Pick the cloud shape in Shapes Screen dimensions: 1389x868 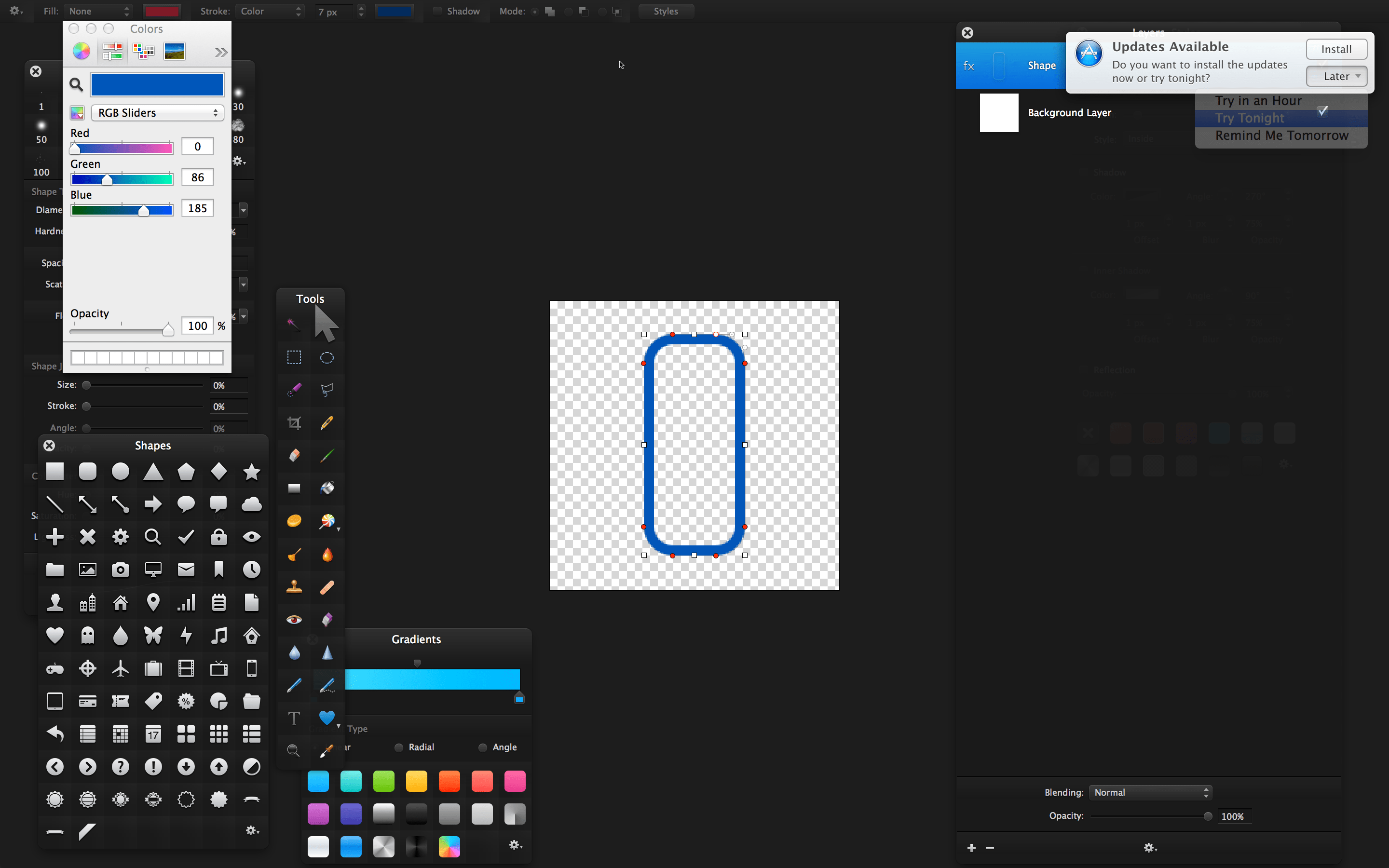point(251,504)
